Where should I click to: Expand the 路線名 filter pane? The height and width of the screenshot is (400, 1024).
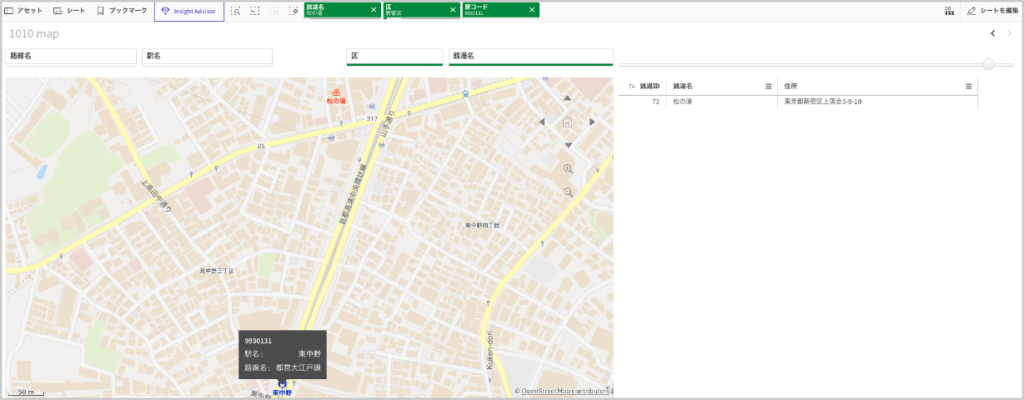tap(70, 57)
